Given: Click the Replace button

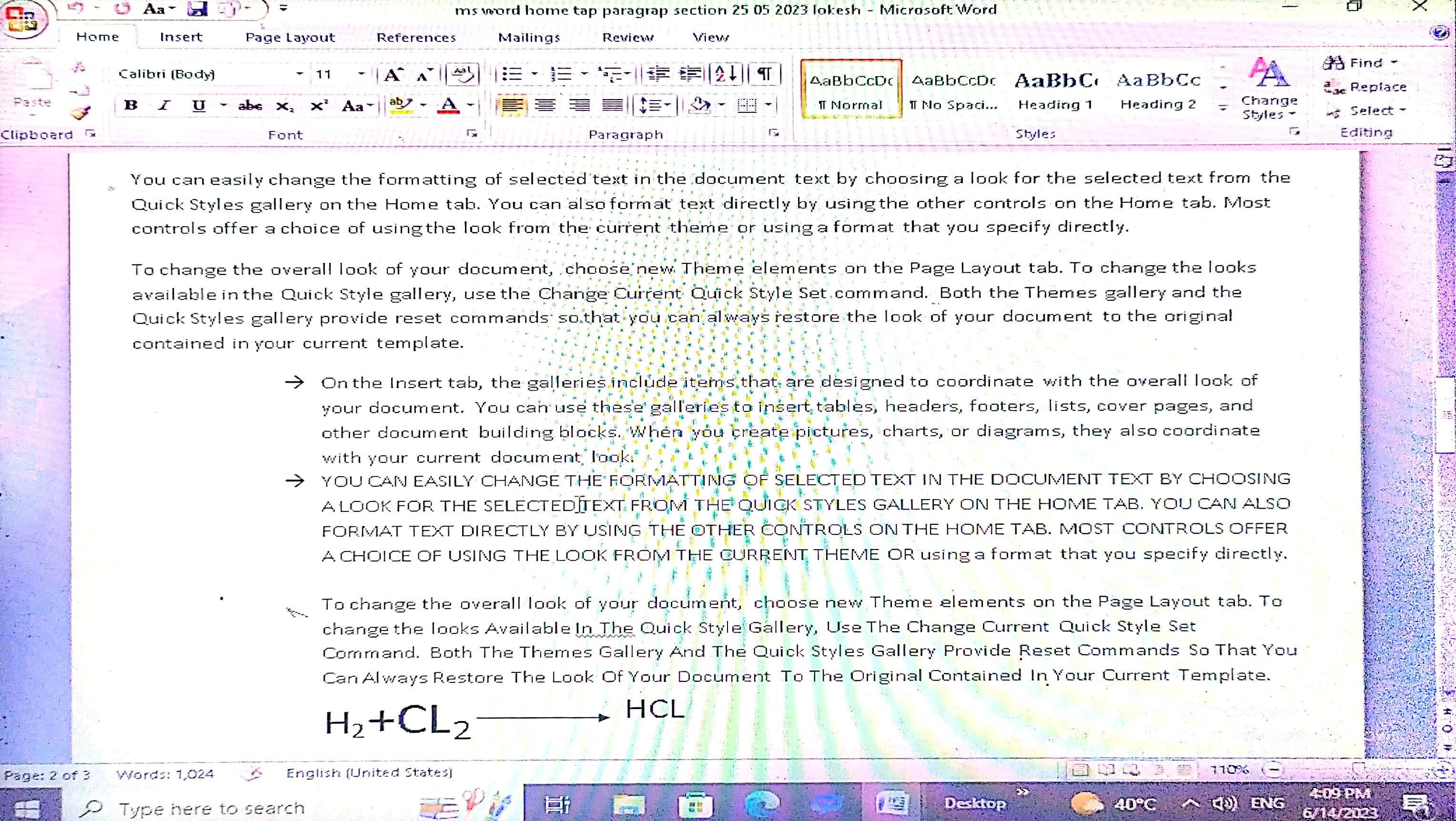Looking at the screenshot, I should [x=1367, y=87].
